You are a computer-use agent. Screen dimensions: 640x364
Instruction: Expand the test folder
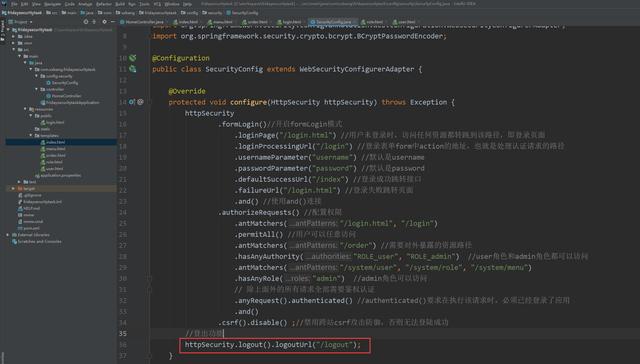coord(20,182)
